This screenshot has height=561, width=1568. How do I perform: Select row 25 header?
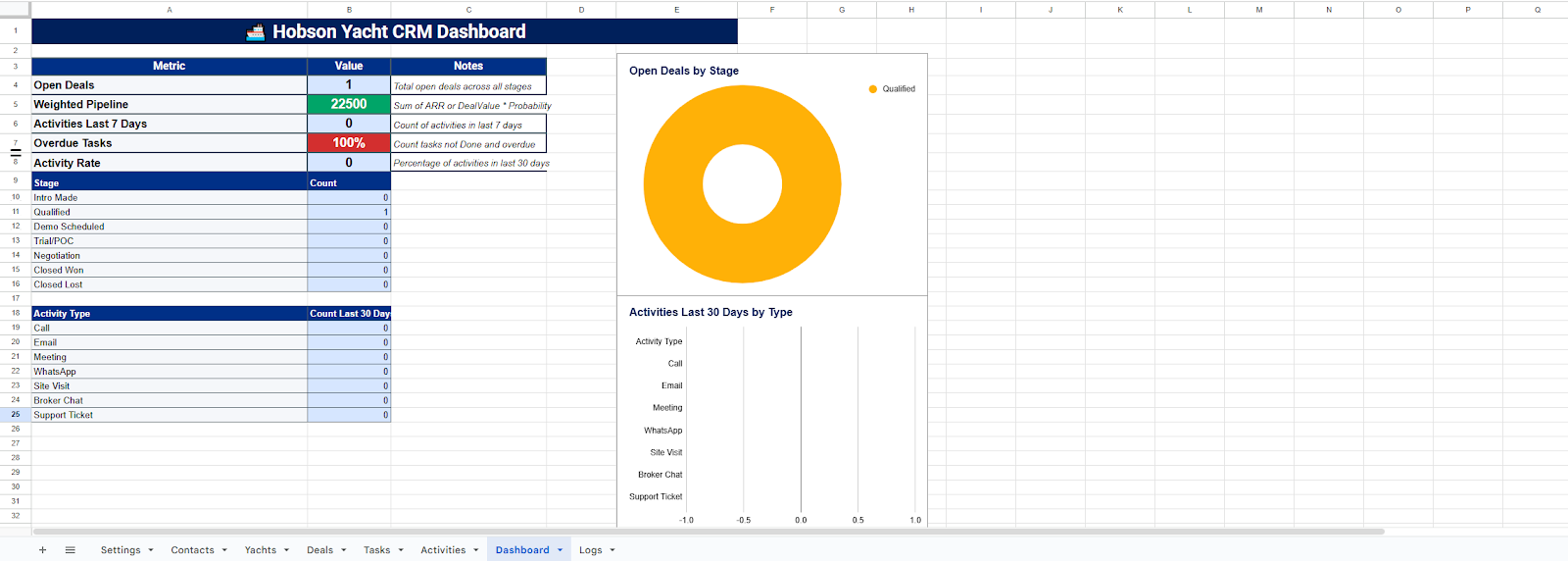[x=16, y=415]
